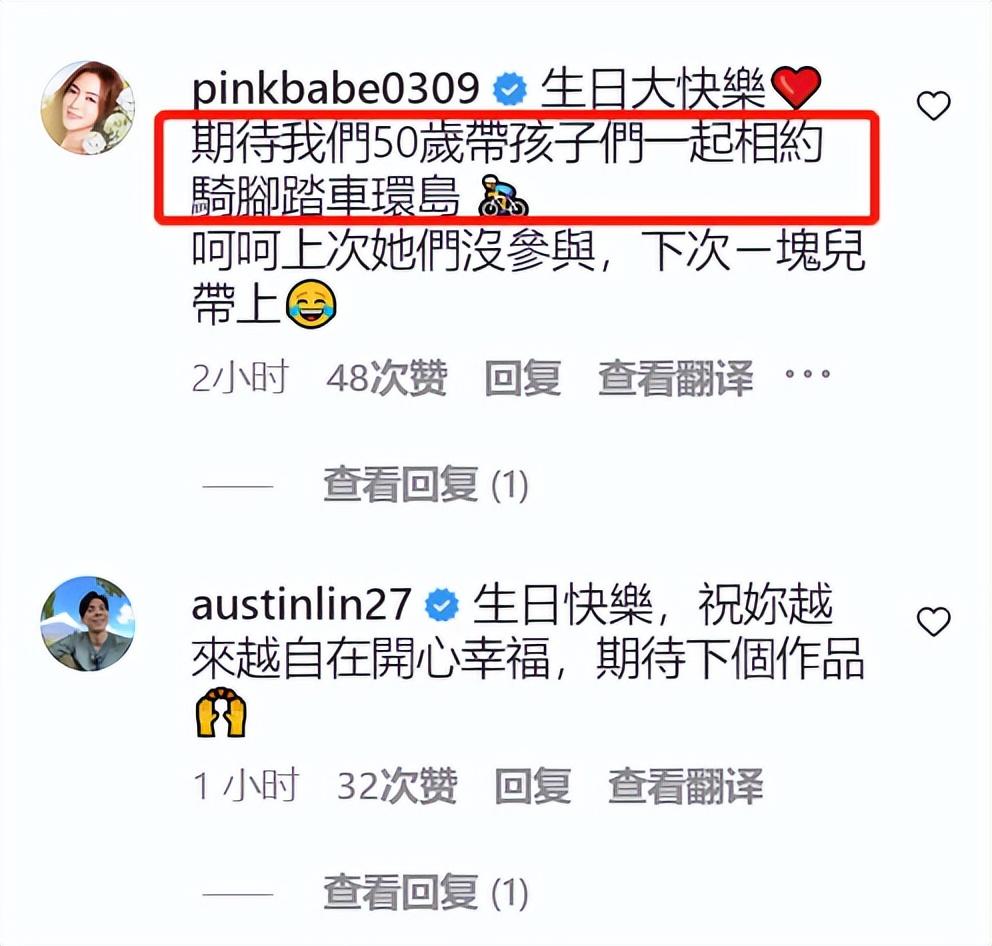Translate pinkbabe0309's comment with 查看翻译

coord(676,378)
